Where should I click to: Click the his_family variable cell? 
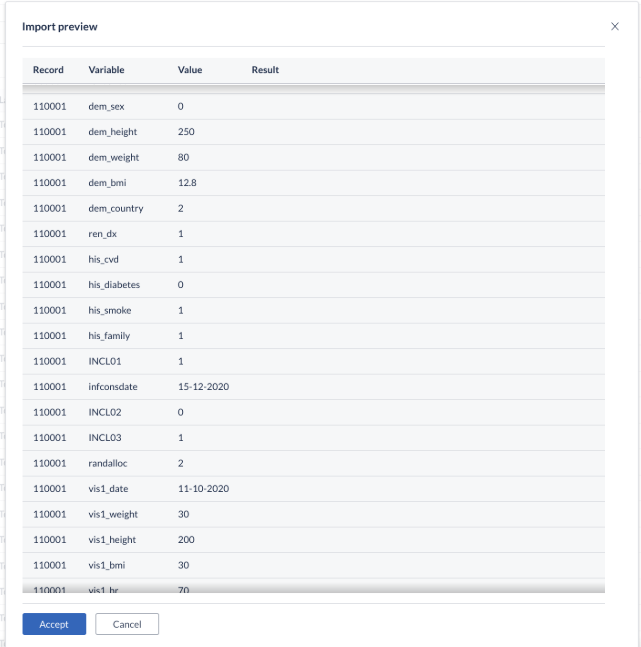109,336
